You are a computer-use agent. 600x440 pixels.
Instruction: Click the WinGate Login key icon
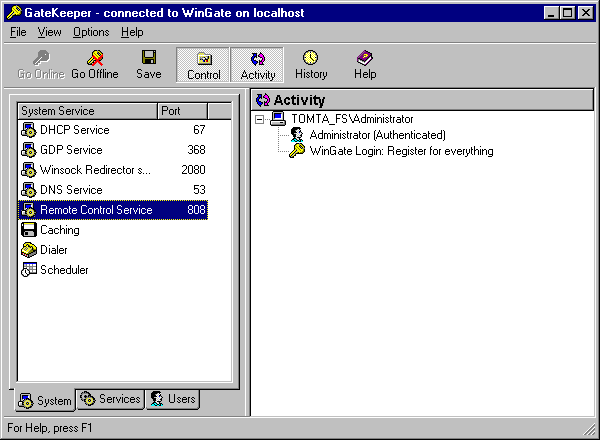(x=297, y=151)
